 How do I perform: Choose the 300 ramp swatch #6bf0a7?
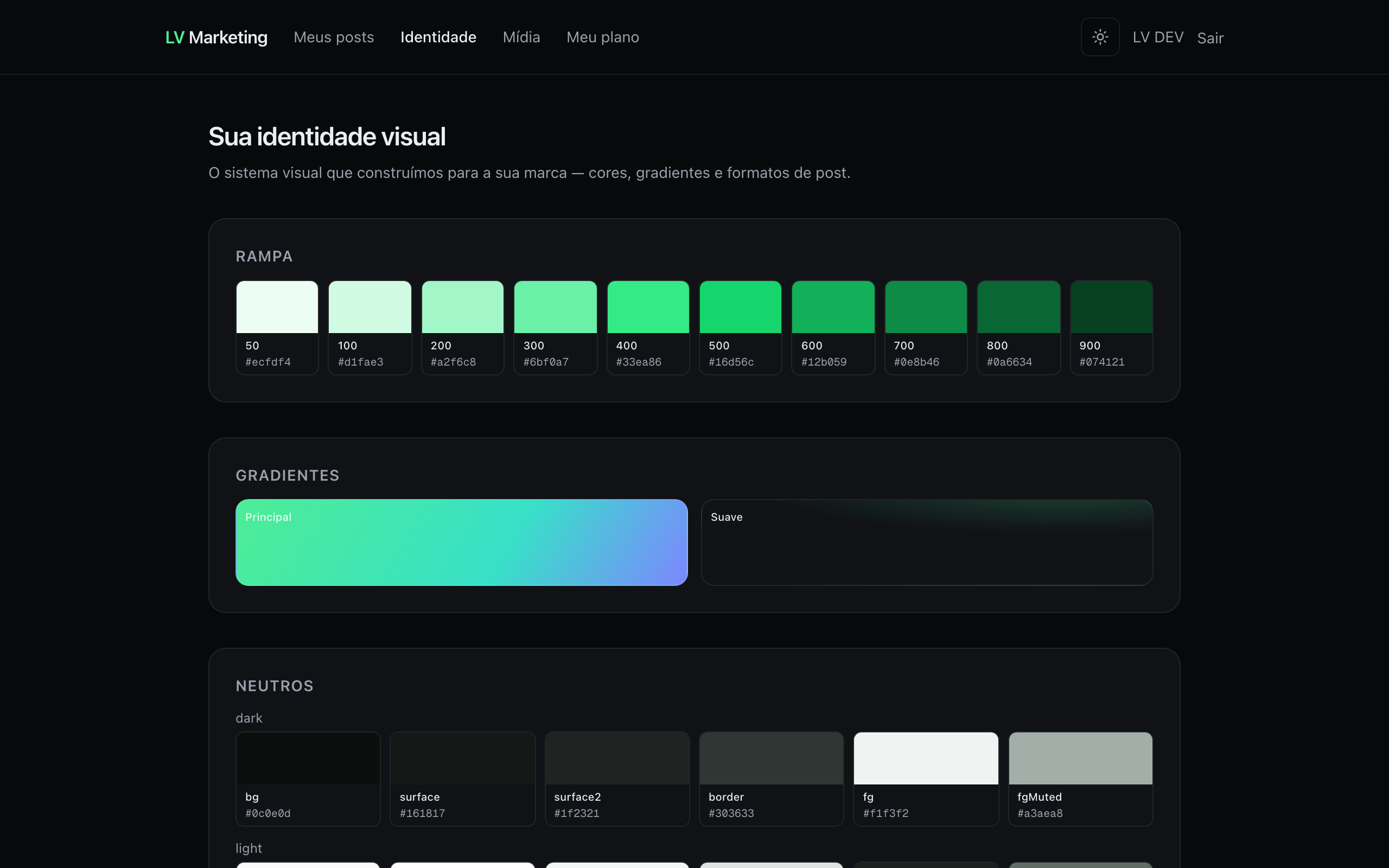(x=555, y=328)
